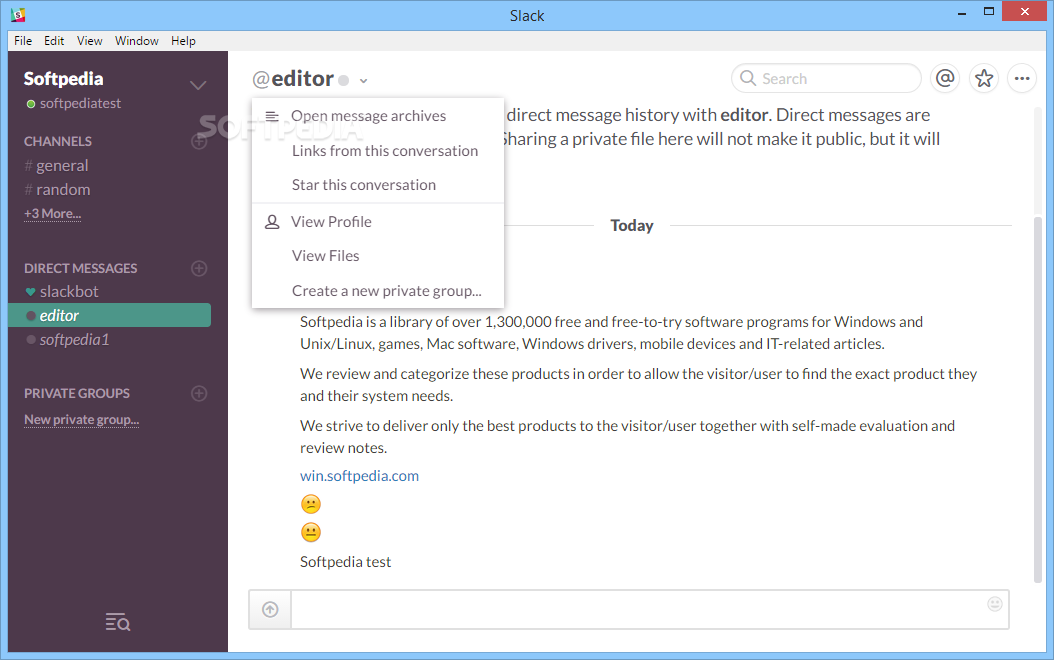Open the quick switcher icon in sidebar
The width and height of the screenshot is (1054, 660).
point(118,622)
